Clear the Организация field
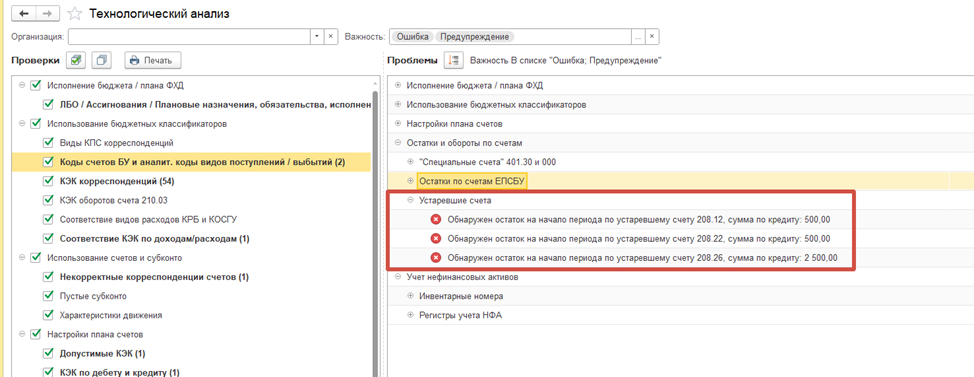974x377 pixels. pos(330,37)
